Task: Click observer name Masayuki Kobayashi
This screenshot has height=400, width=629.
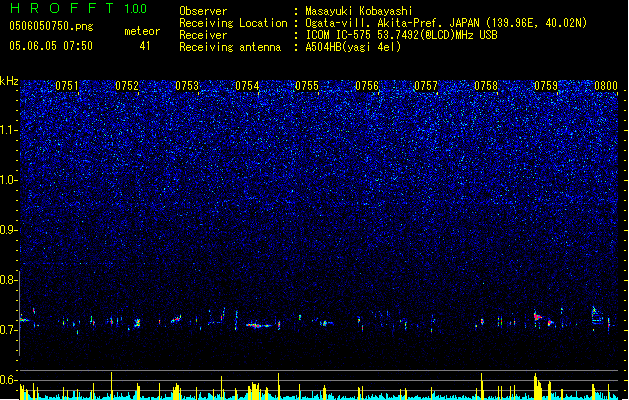Action: 359,11
